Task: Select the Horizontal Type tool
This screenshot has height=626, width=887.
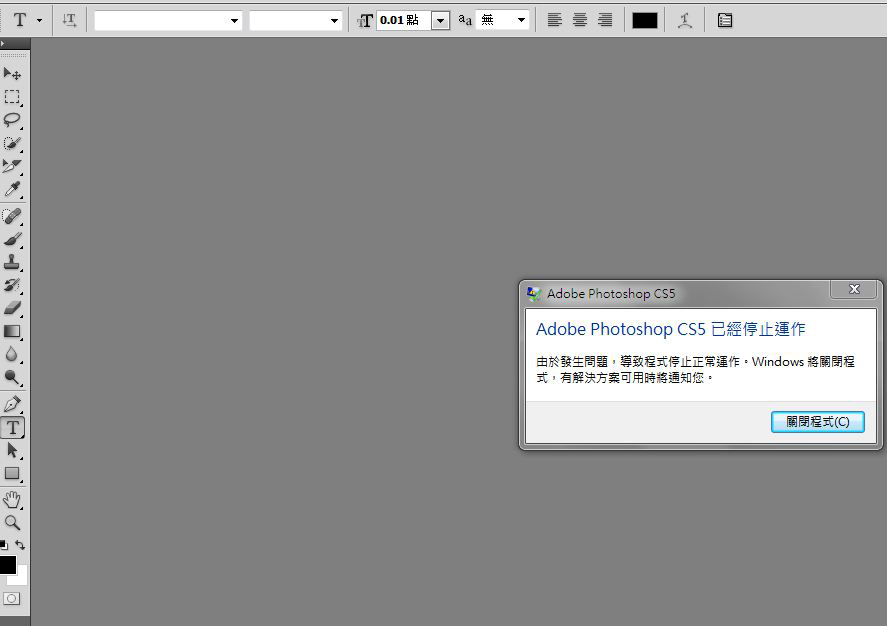Action: [12, 428]
